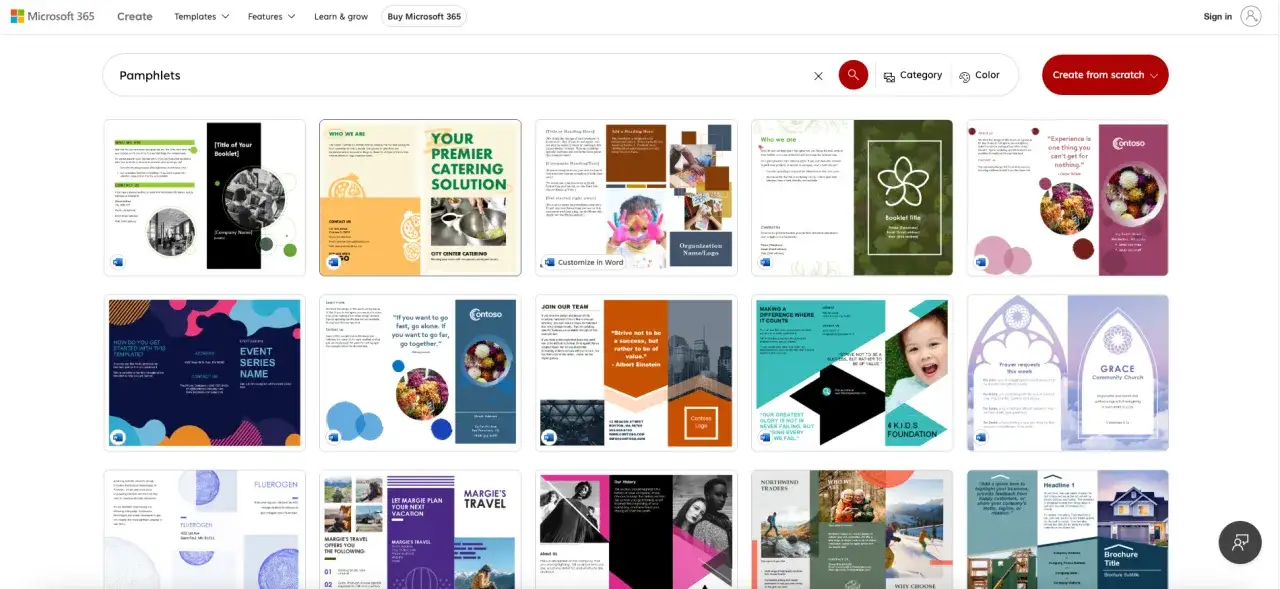Click the Sign in link

(1217, 17)
